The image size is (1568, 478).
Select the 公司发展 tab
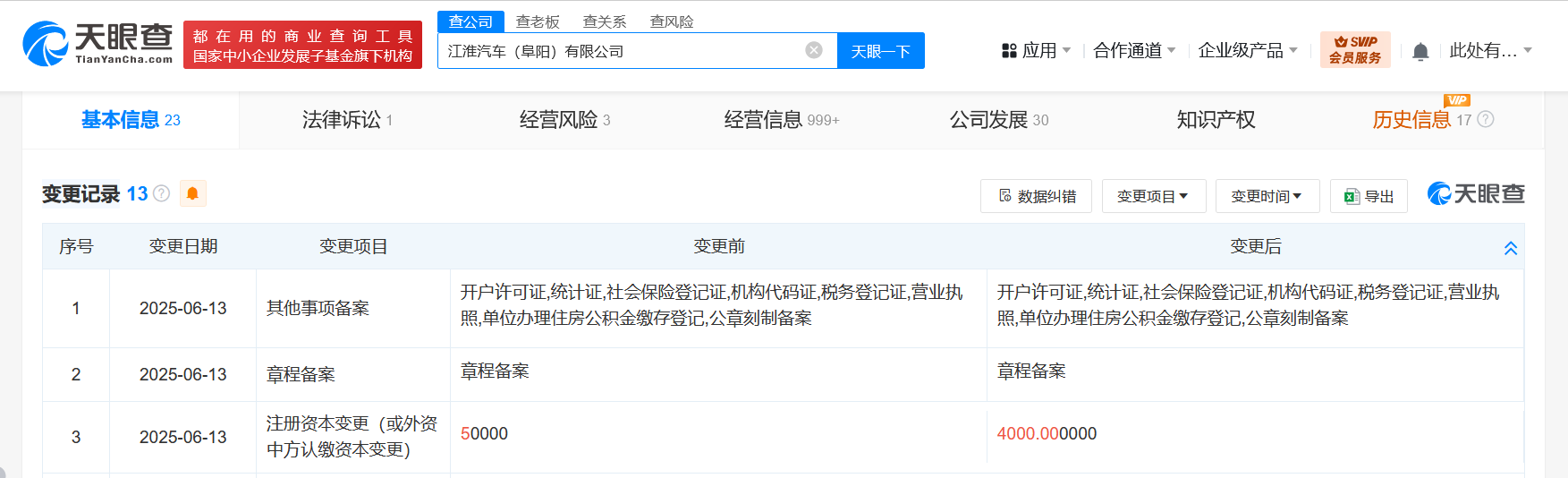tap(999, 120)
